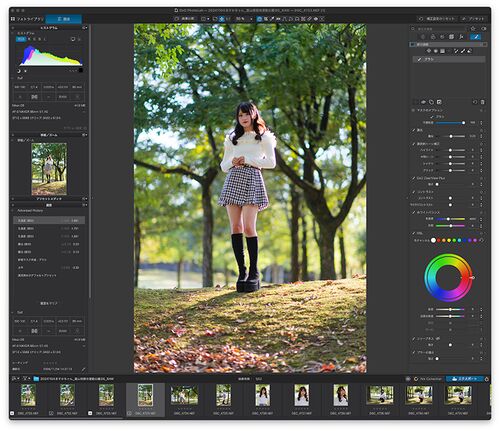Open the Histogram palette options menu

tap(85, 28)
